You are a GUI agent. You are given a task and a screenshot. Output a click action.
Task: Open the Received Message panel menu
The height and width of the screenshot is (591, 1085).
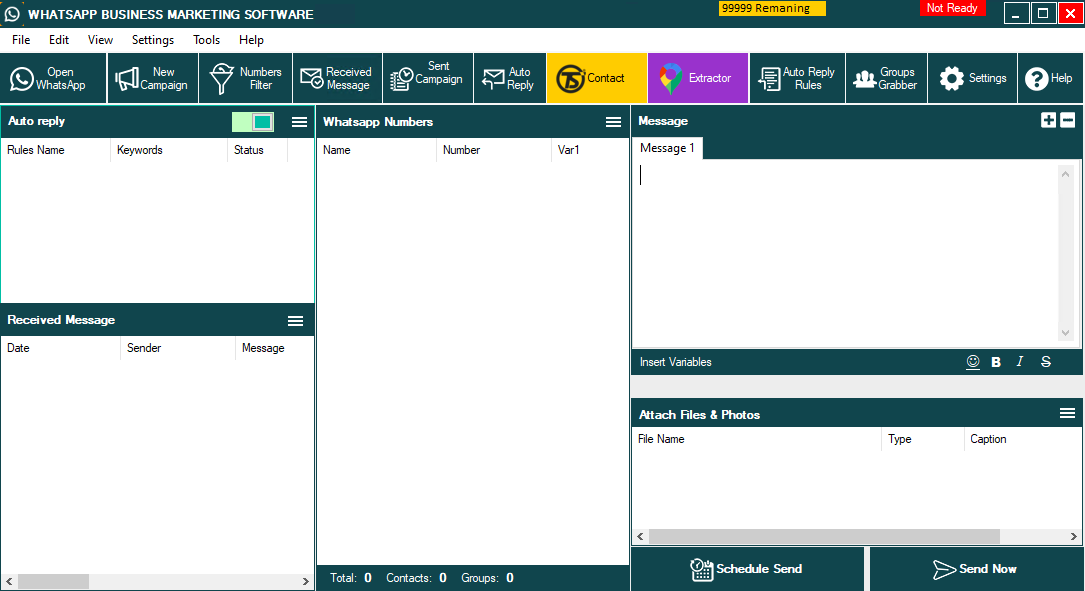click(295, 320)
